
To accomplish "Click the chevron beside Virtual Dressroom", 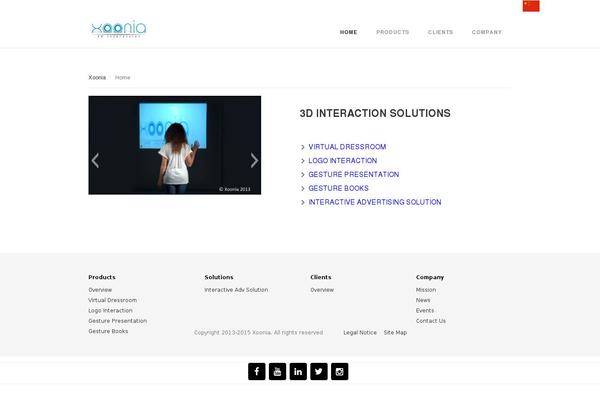I will 303,147.
